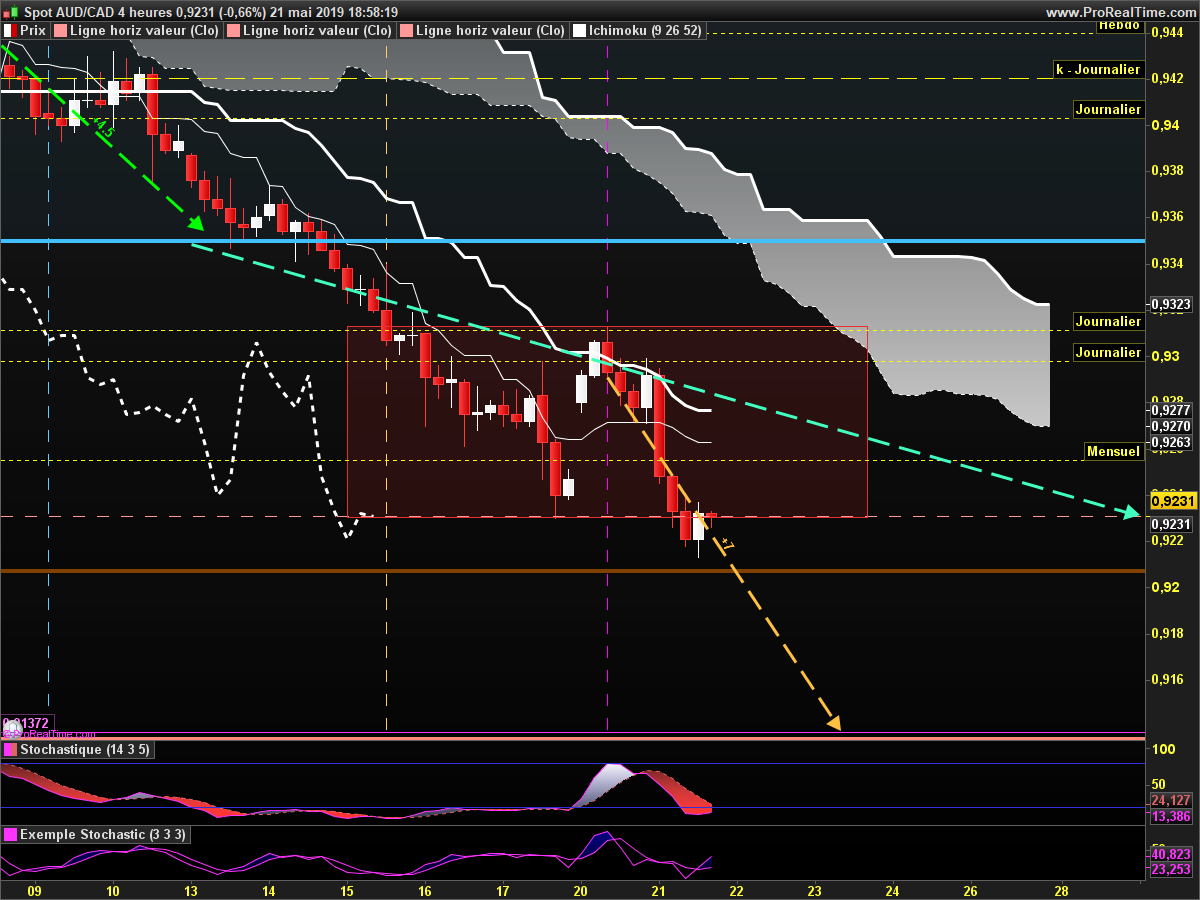The image size is (1200, 900).
Task: Click the candlestick chart icon beside Spot AUD/CAD
Action: coord(9,12)
